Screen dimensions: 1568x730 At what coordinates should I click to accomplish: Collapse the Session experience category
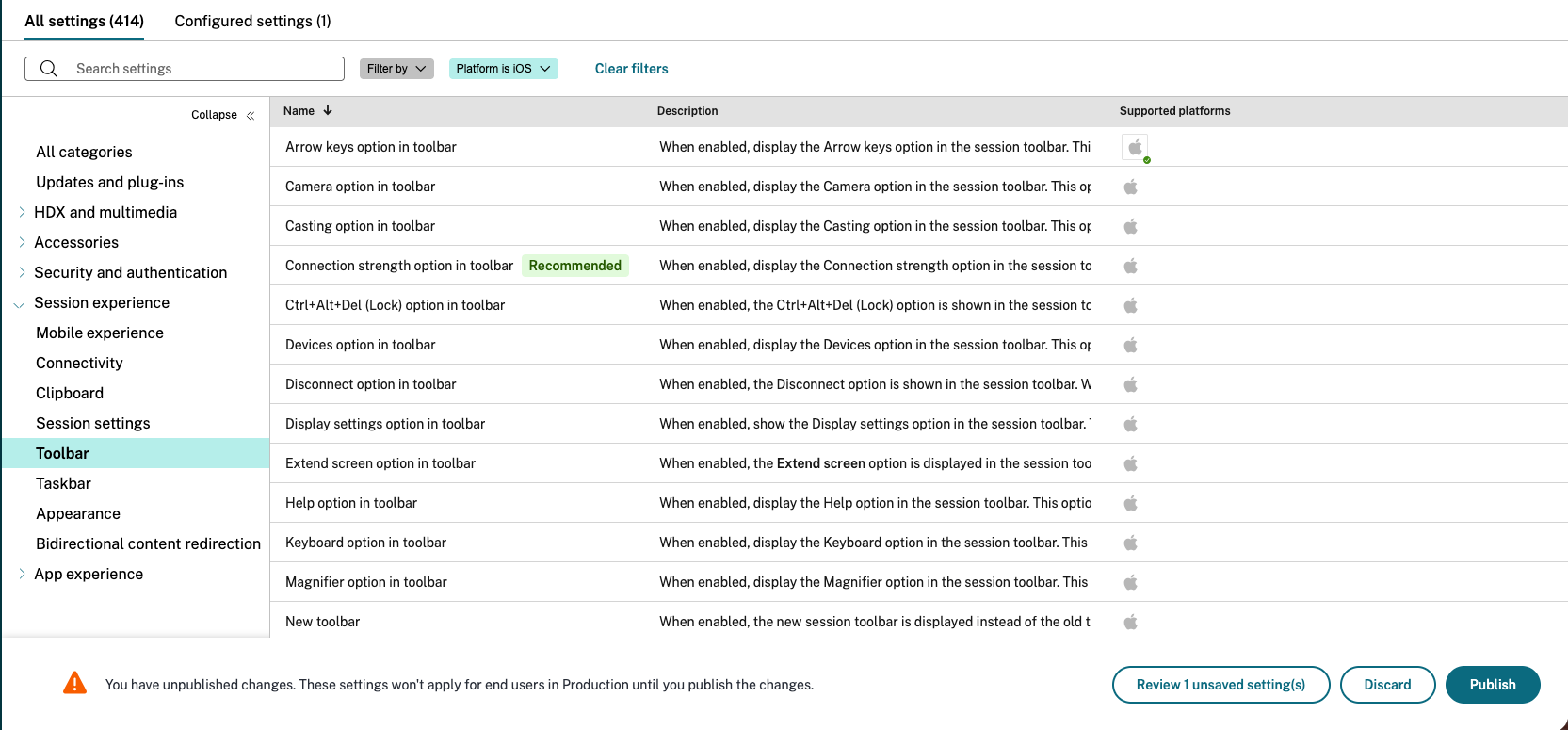click(19, 303)
